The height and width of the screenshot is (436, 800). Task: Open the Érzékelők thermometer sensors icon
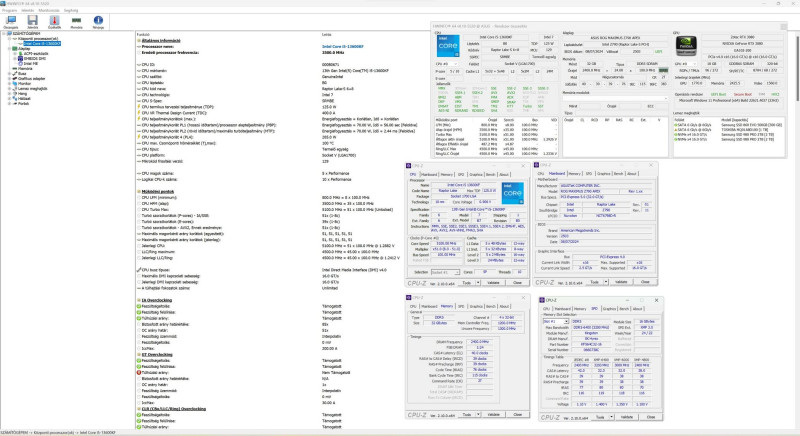point(54,20)
